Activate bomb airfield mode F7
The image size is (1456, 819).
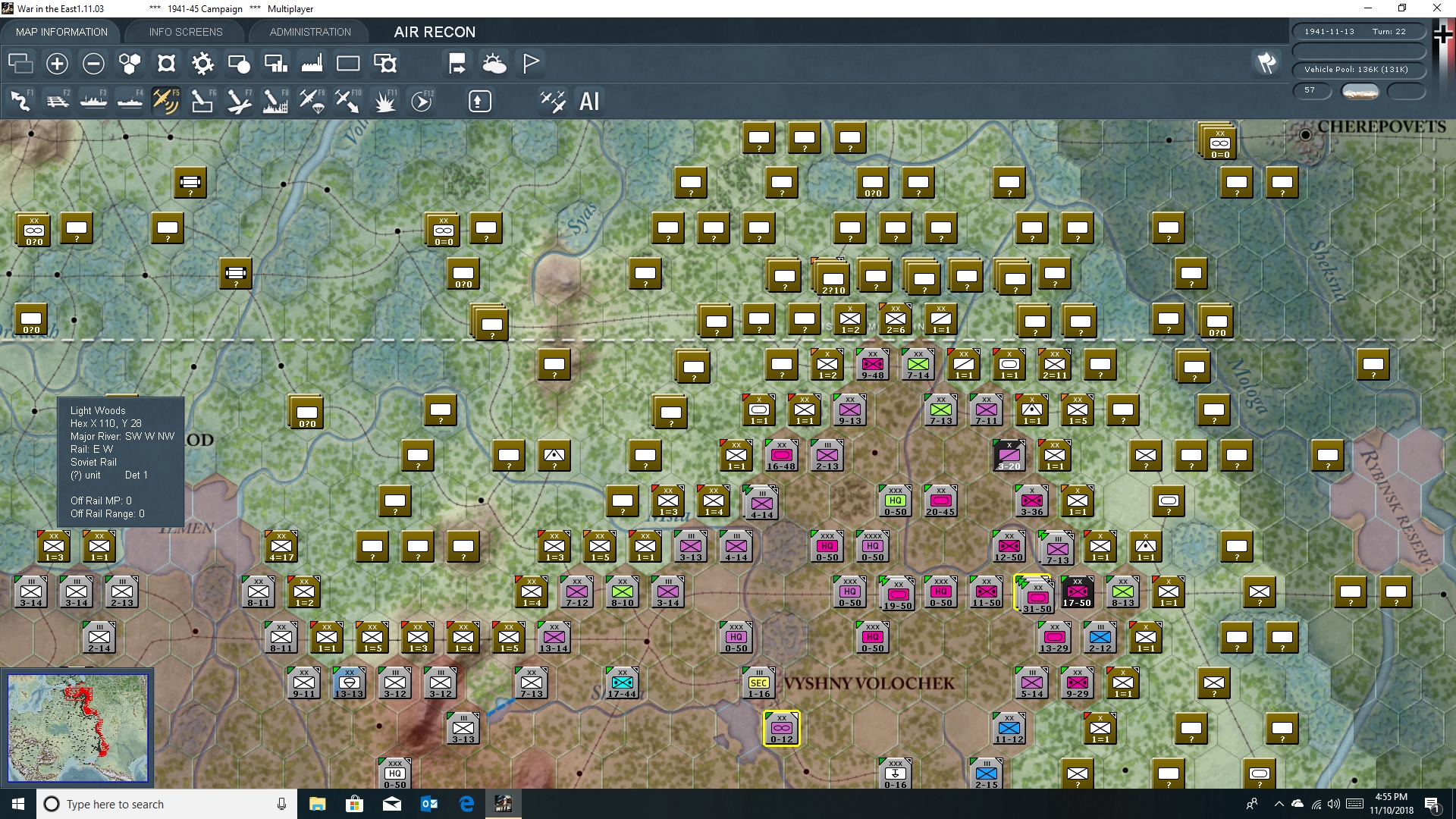pyautogui.click(x=239, y=101)
